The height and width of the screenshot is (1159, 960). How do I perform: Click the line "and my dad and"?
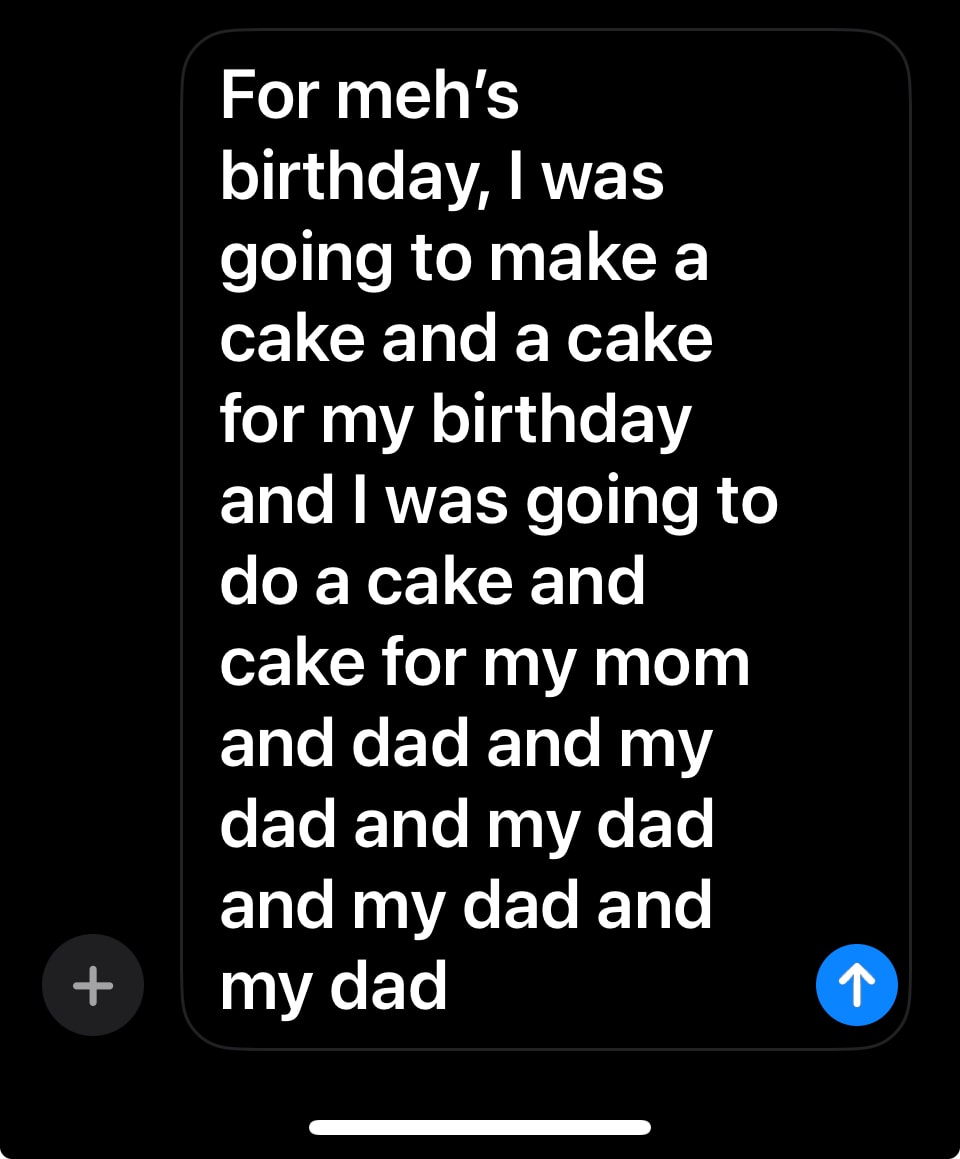point(466,905)
